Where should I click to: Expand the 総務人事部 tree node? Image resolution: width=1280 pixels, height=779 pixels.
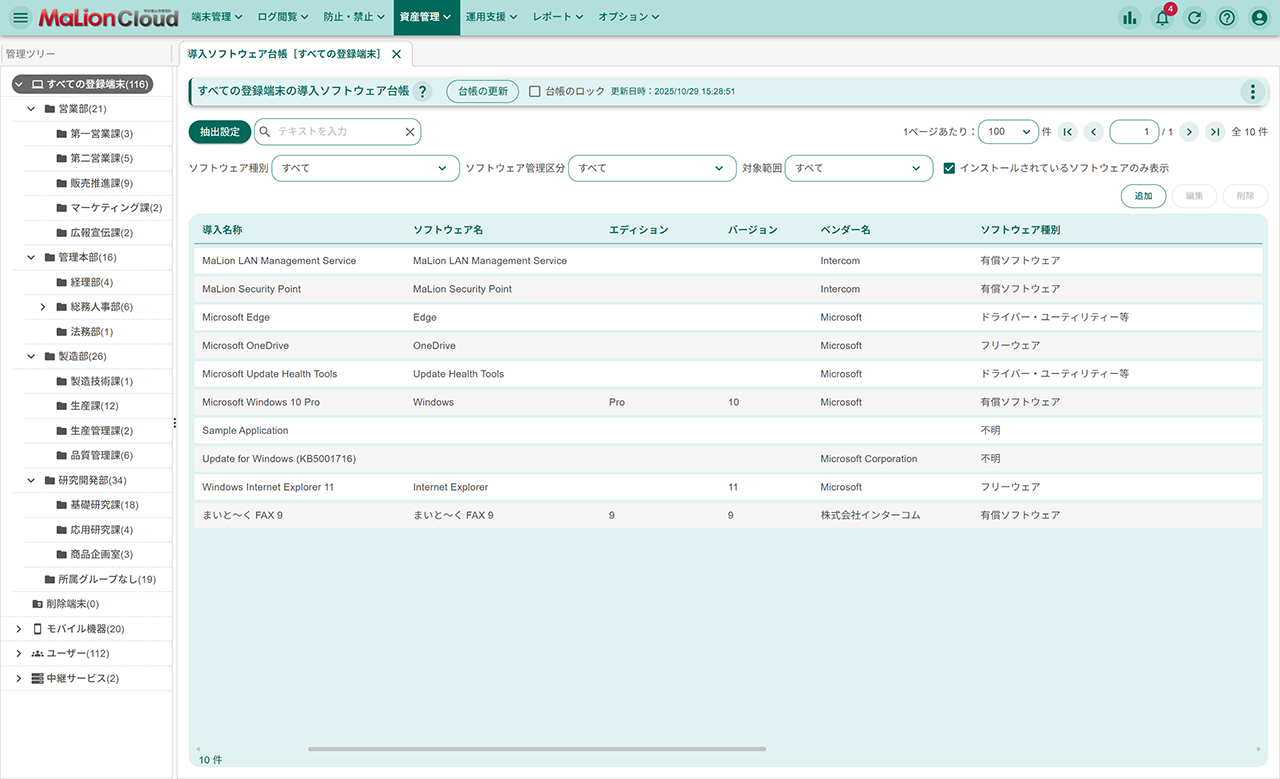[43, 307]
